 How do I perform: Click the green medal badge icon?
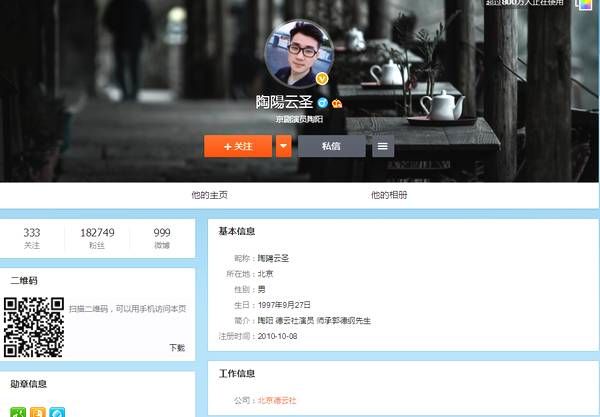click(x=18, y=412)
